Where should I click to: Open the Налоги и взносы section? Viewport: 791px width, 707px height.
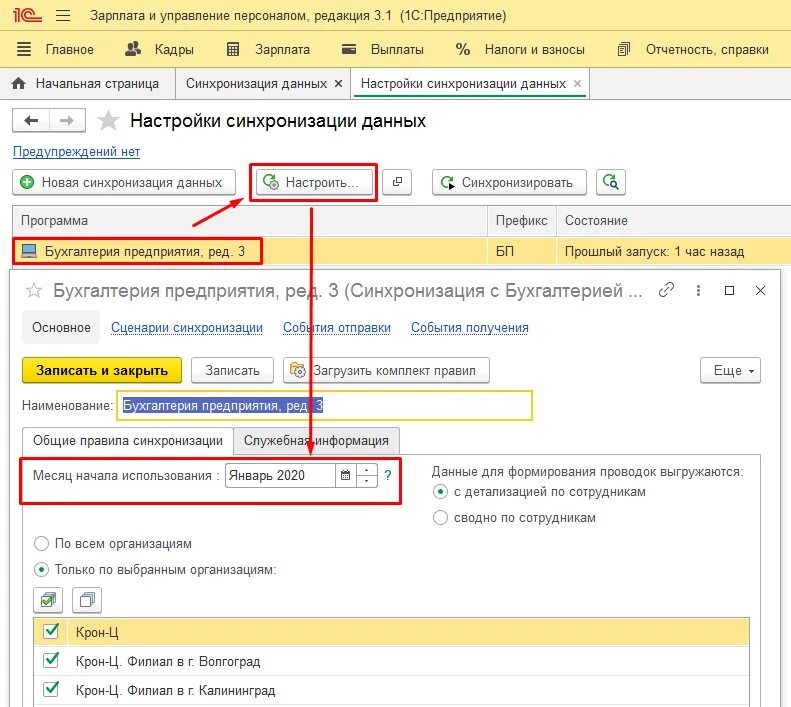(x=535, y=49)
